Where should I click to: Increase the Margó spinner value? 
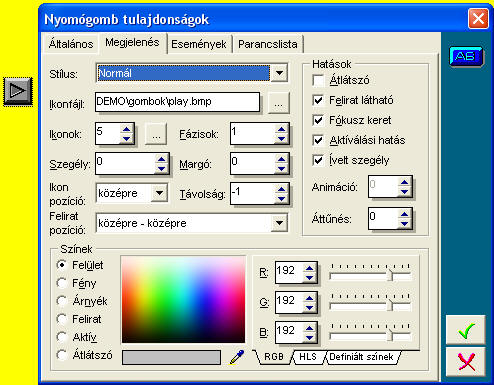(281, 159)
